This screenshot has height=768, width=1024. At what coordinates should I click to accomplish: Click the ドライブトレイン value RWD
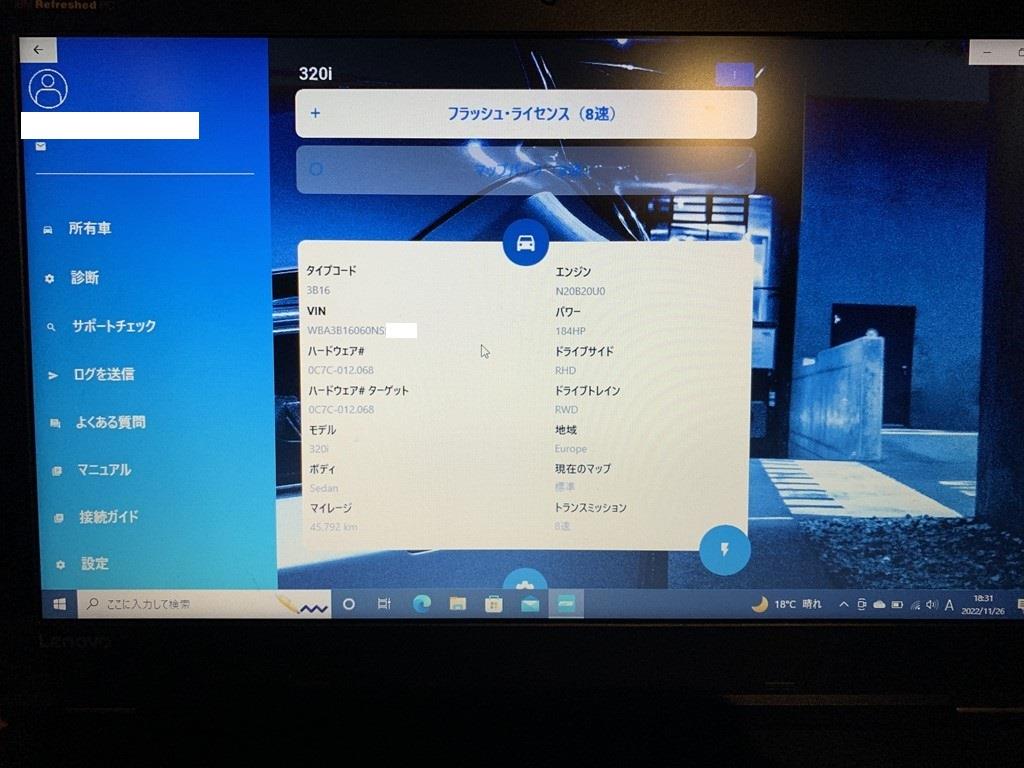coord(566,409)
